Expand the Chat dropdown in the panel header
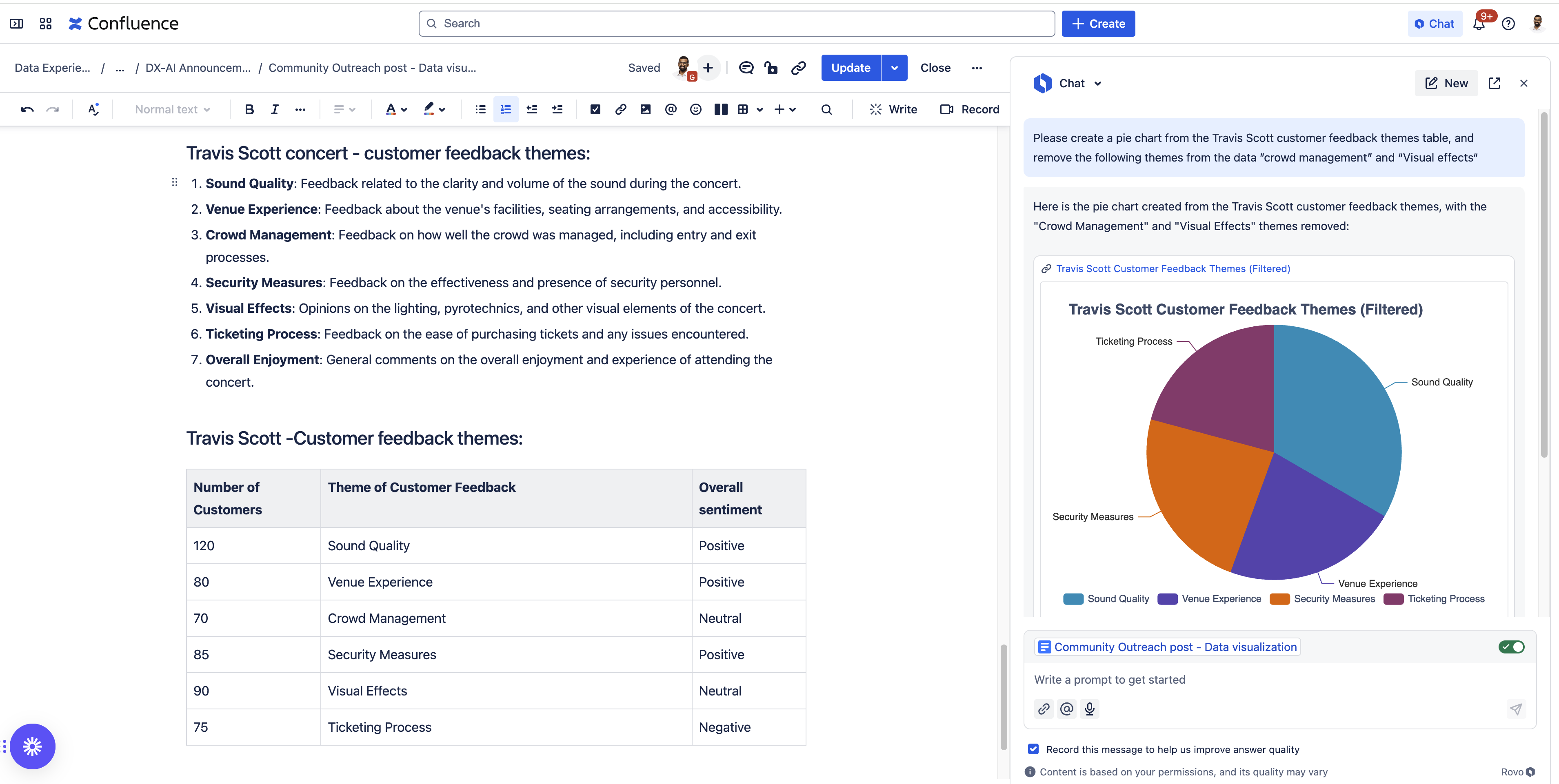Image resolution: width=1559 pixels, height=784 pixels. coord(1098,84)
